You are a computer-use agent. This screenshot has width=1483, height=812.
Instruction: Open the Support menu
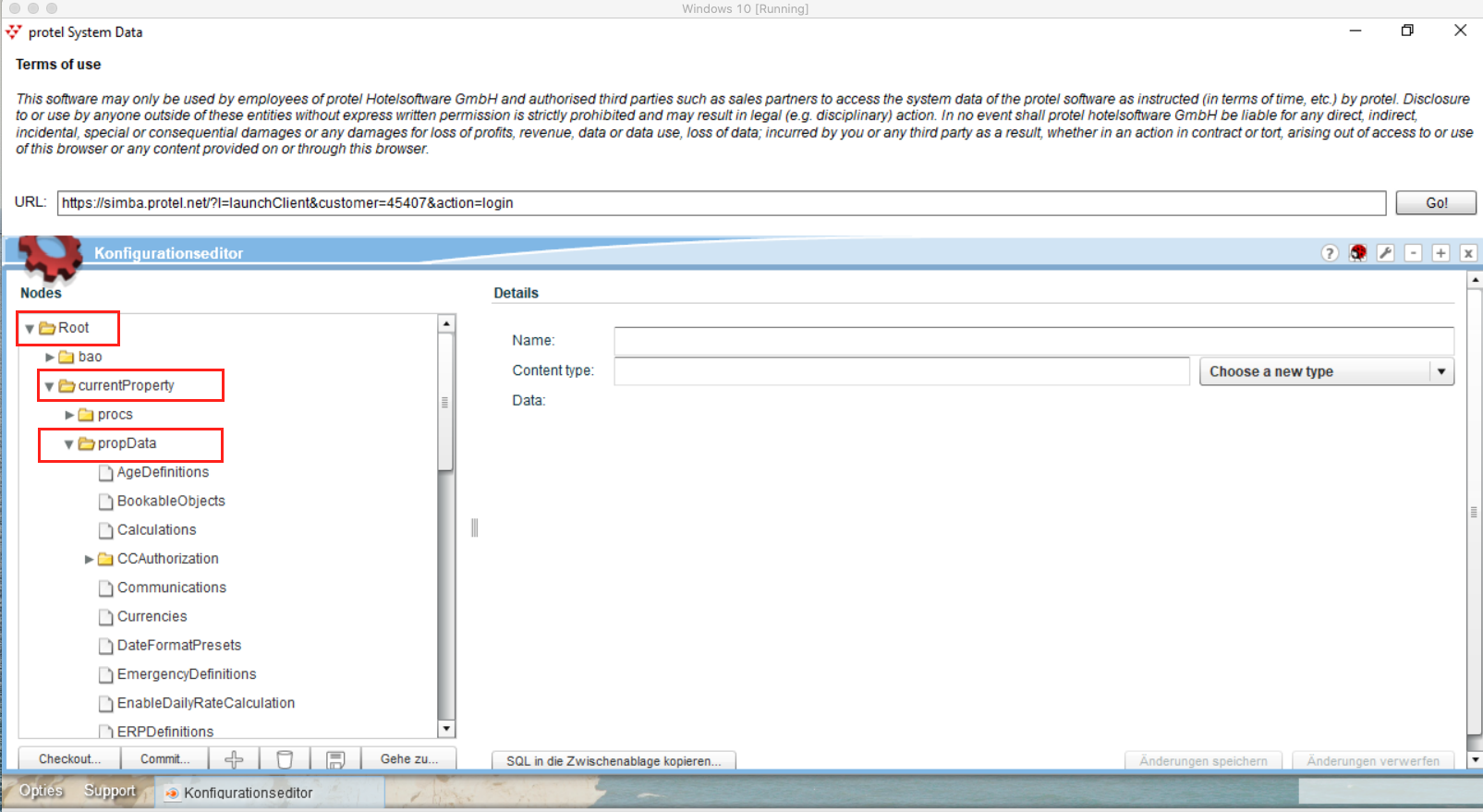click(110, 791)
